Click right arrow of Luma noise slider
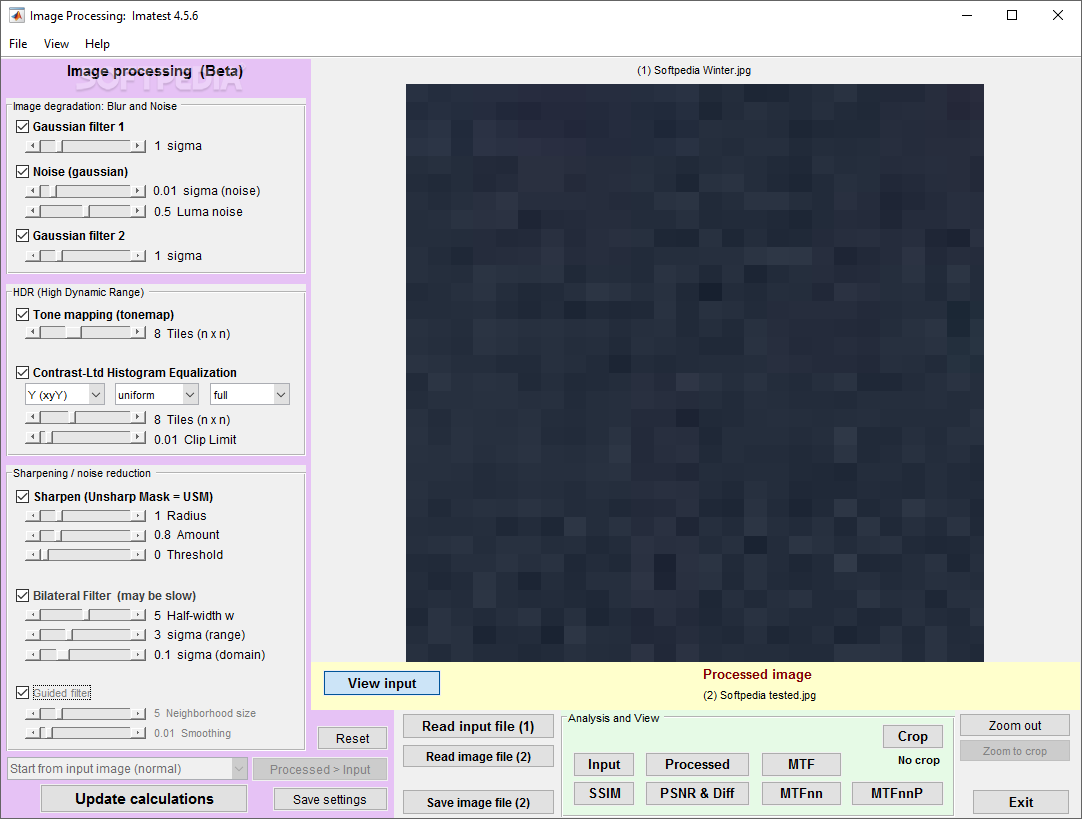This screenshot has height=819, width=1082. [139, 211]
